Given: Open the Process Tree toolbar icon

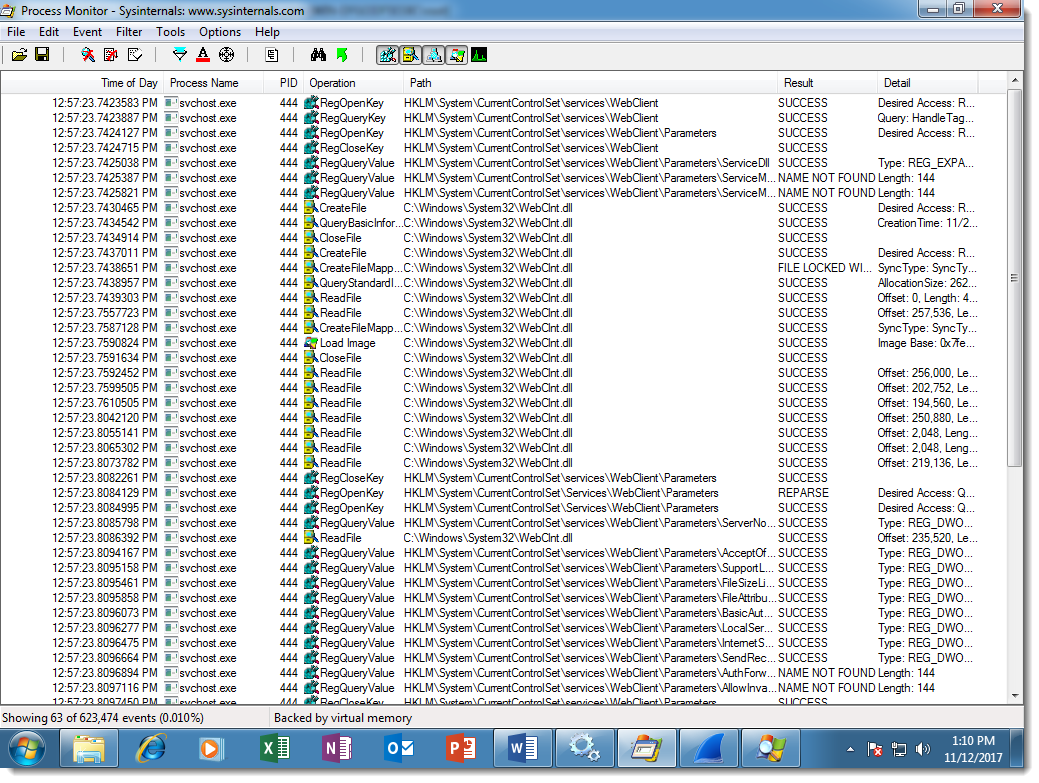Looking at the screenshot, I should tap(272, 54).
